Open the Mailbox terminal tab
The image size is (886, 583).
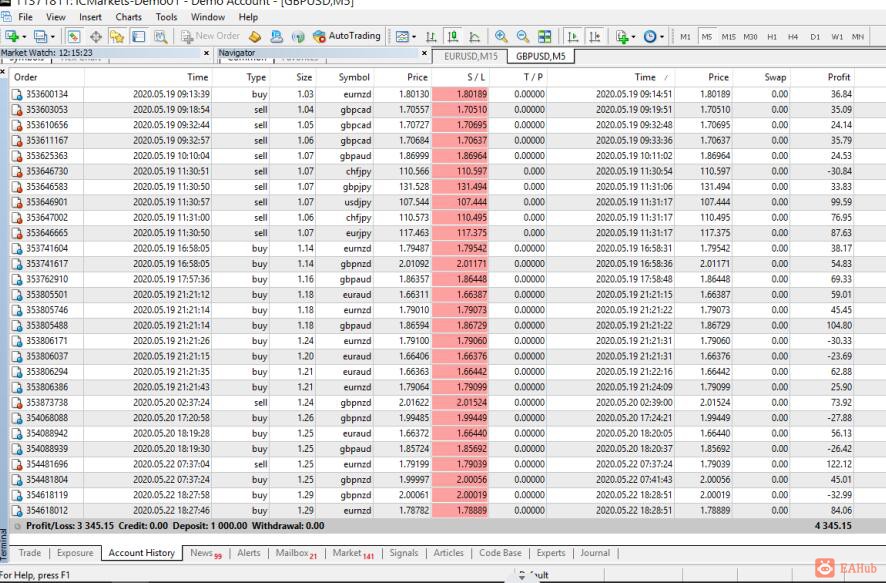pos(296,553)
